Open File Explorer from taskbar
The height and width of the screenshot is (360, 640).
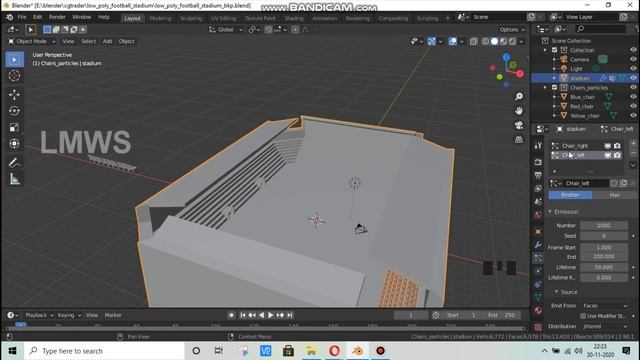[x=311, y=351]
